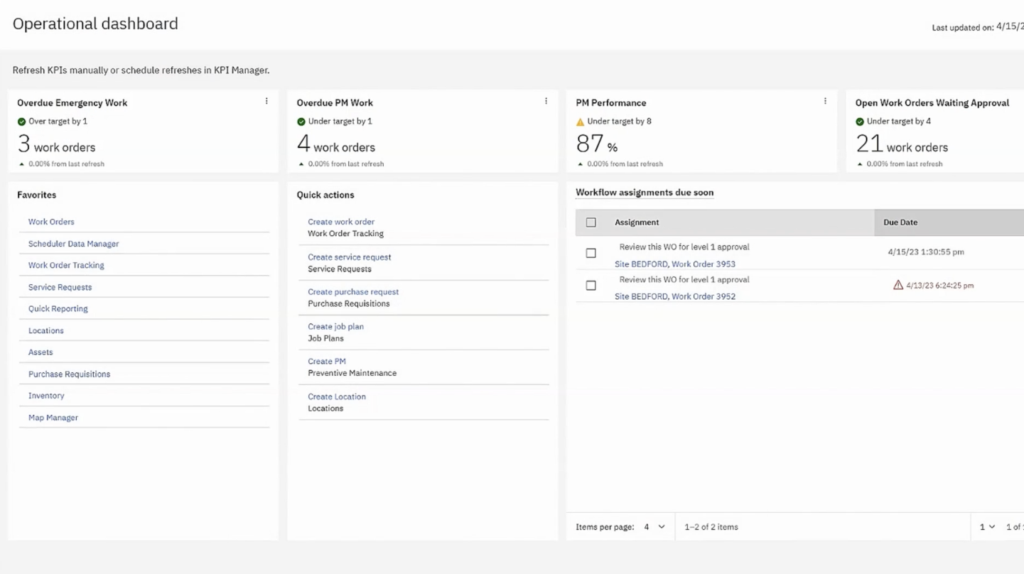Click trend arrow under 3 work orders
Image resolution: width=1024 pixels, height=574 pixels.
(22, 164)
